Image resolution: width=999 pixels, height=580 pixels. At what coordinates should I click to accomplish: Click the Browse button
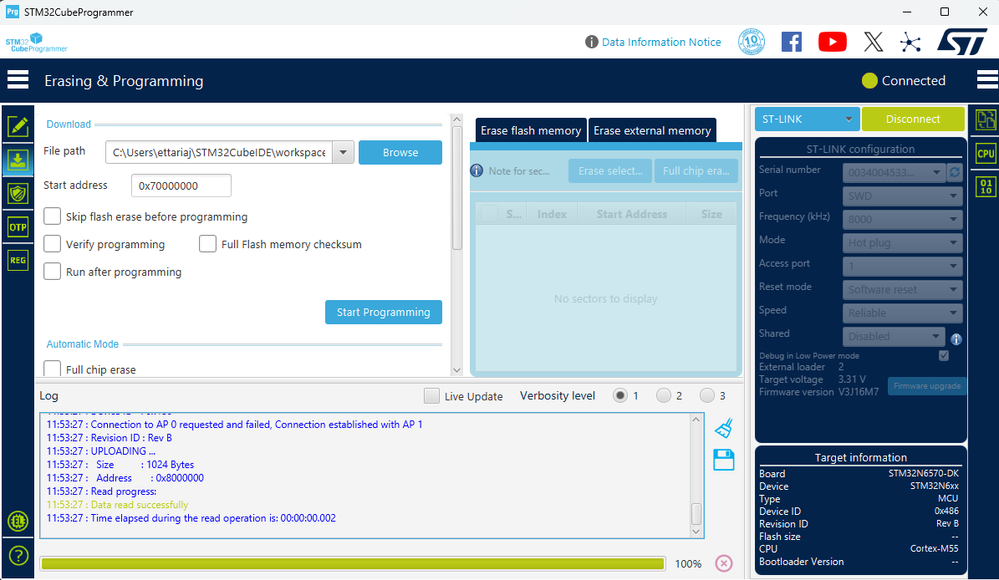[400, 152]
